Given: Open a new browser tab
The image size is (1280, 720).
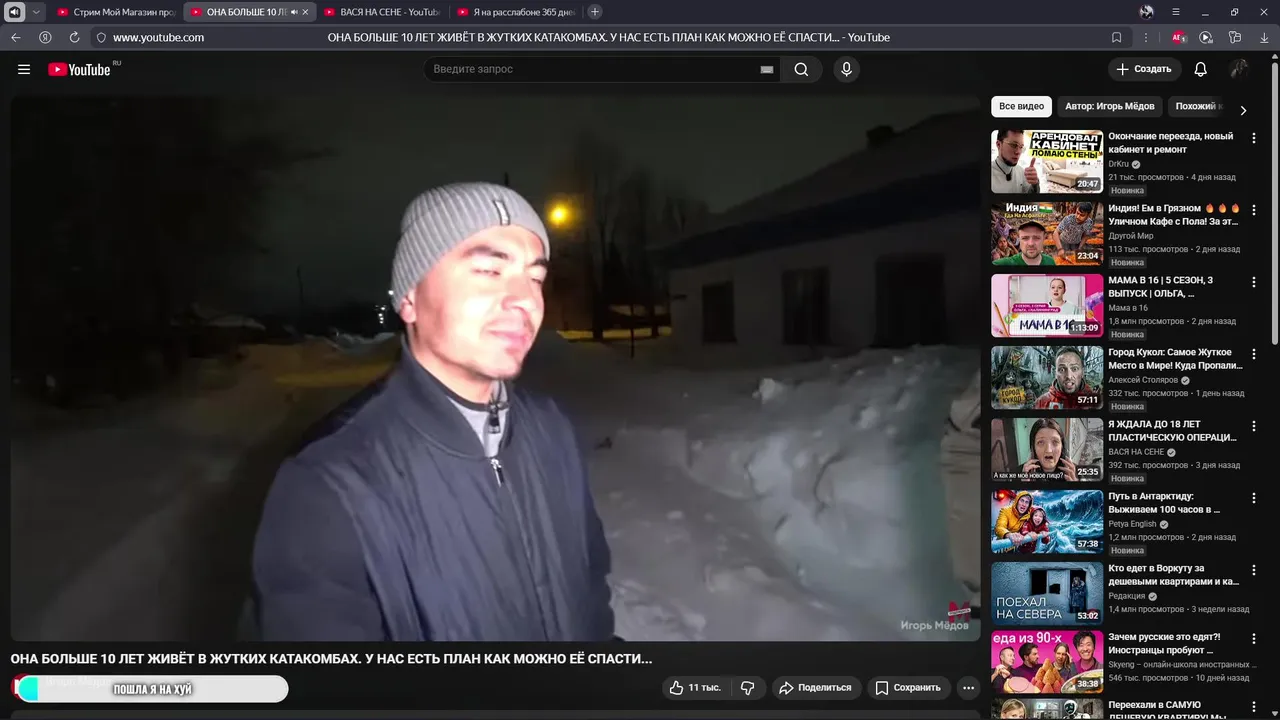Looking at the screenshot, I should [x=595, y=12].
